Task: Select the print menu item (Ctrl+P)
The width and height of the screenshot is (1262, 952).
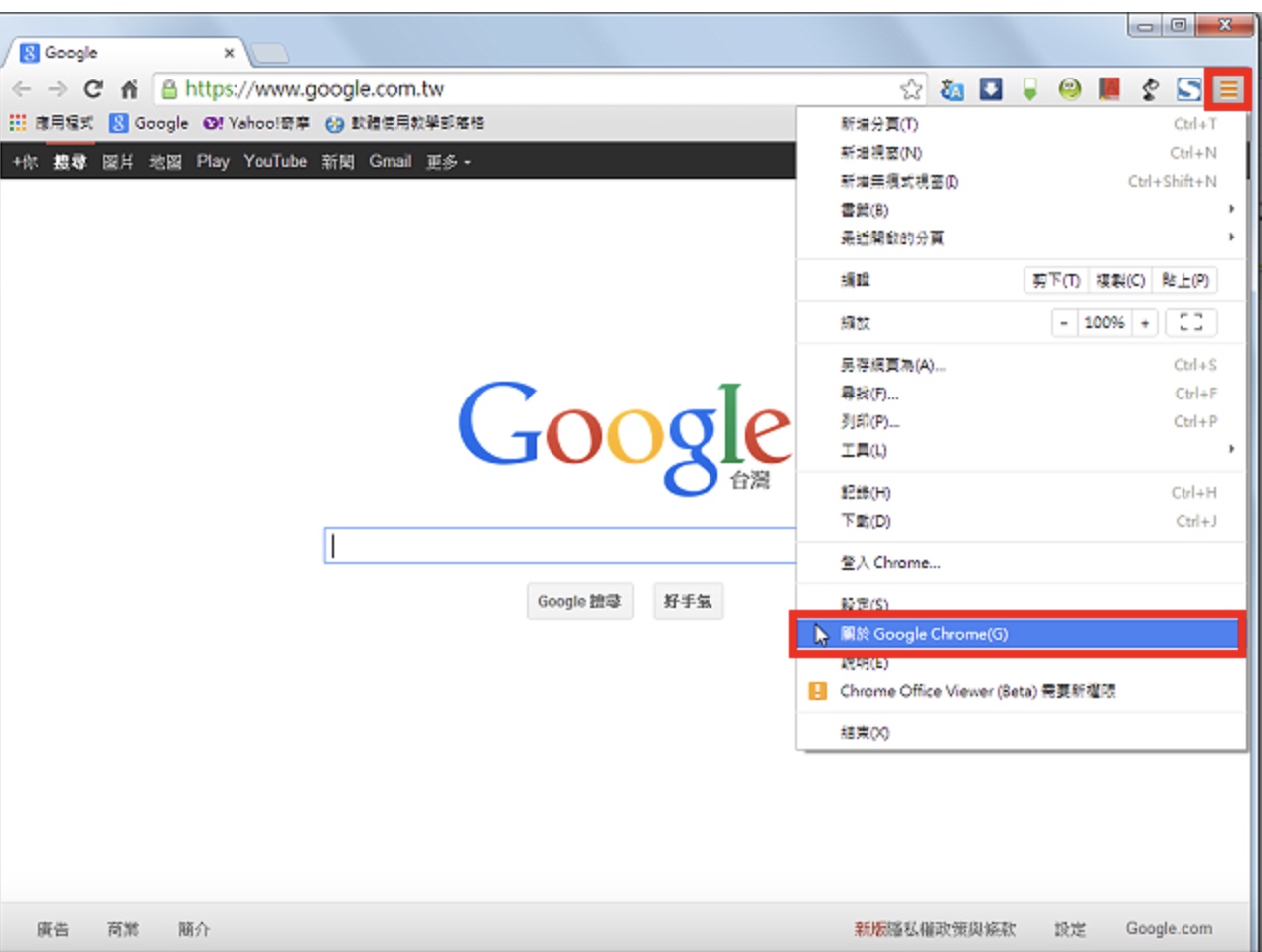Action: (x=1022, y=421)
